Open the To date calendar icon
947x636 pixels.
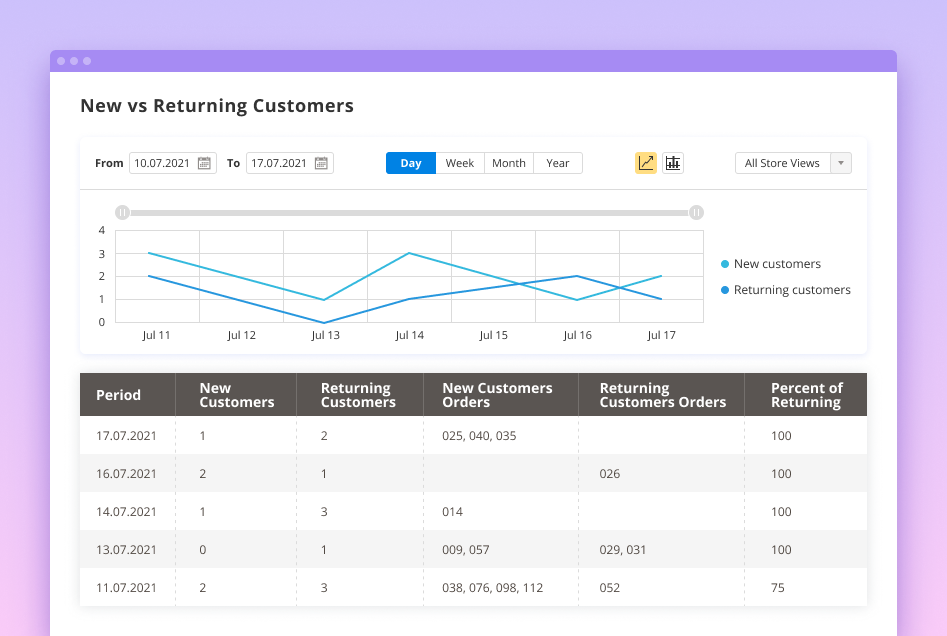[321, 163]
